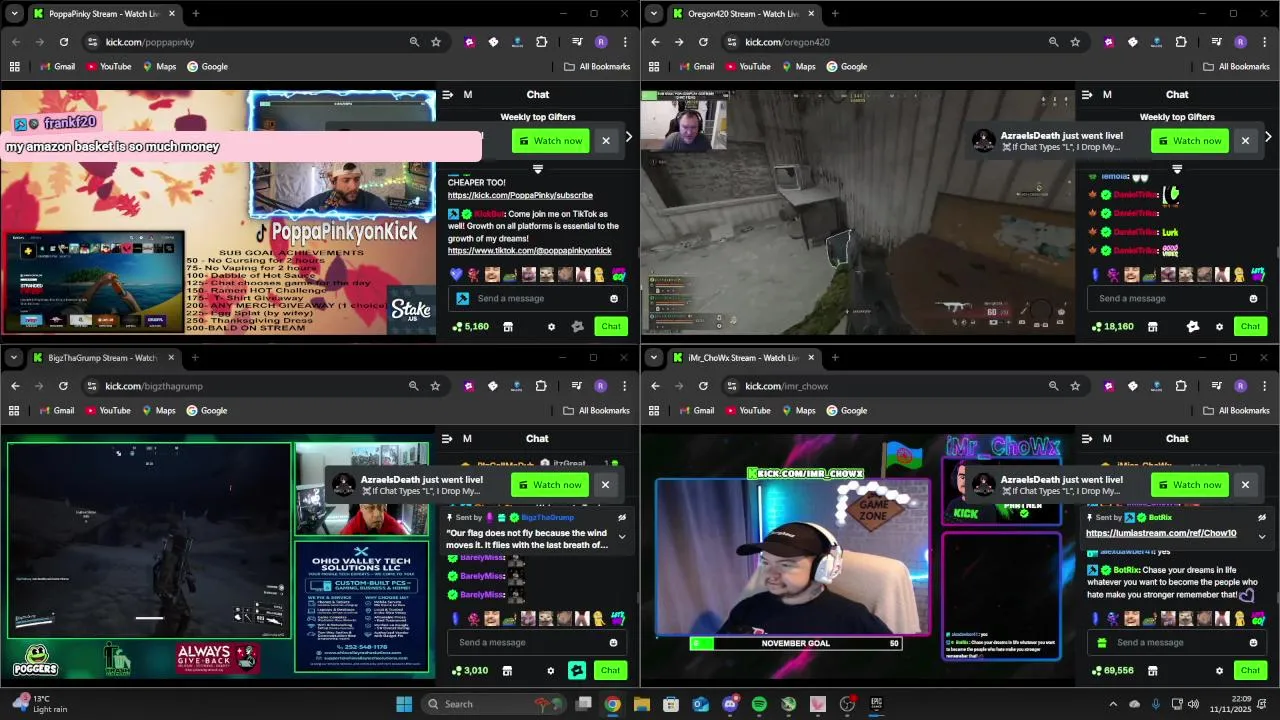
Task: Click scroll-to-bottom arrow in PoppaPinky chat
Action: coord(538,169)
